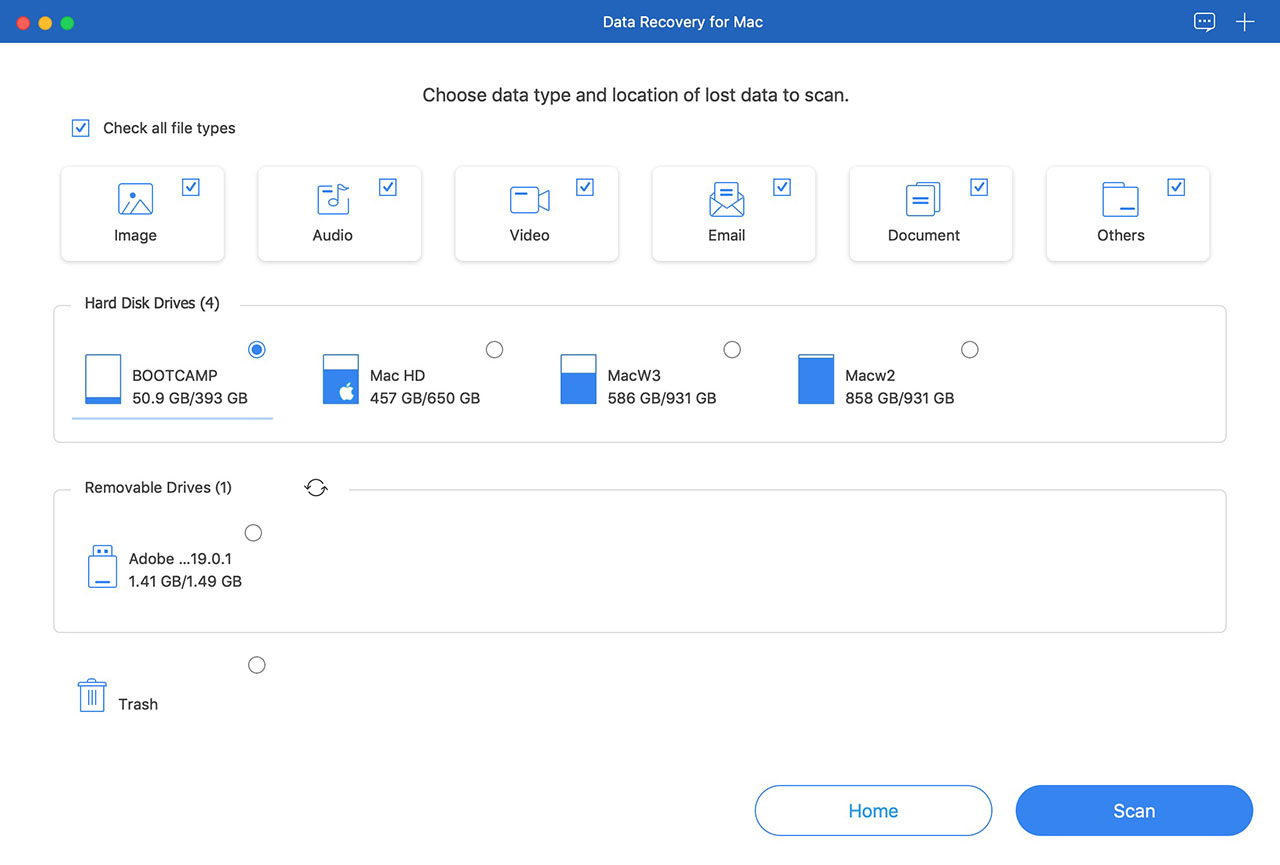Select the BOOTCAMP radio button
1280x865 pixels.
pyautogui.click(x=257, y=349)
